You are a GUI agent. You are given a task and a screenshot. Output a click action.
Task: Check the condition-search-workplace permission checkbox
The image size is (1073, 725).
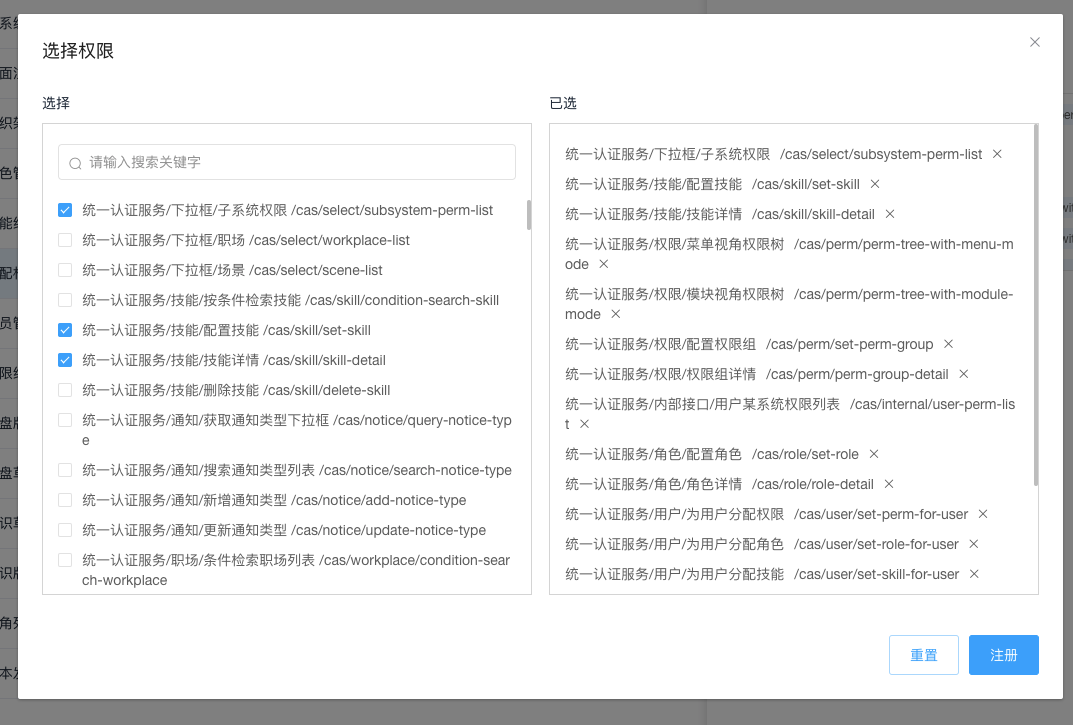65,560
